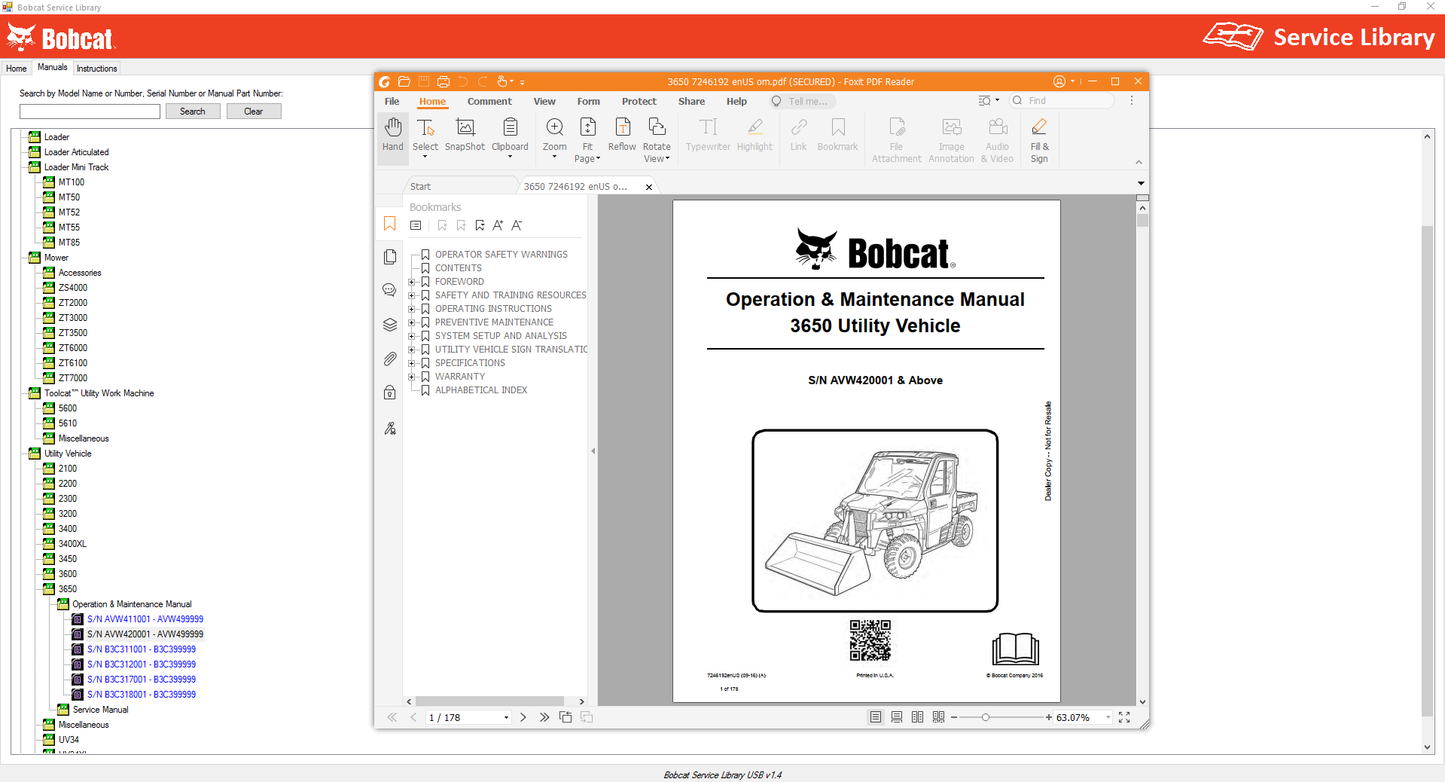Open the Pages thumbnail panel icon

pyautogui.click(x=390, y=257)
